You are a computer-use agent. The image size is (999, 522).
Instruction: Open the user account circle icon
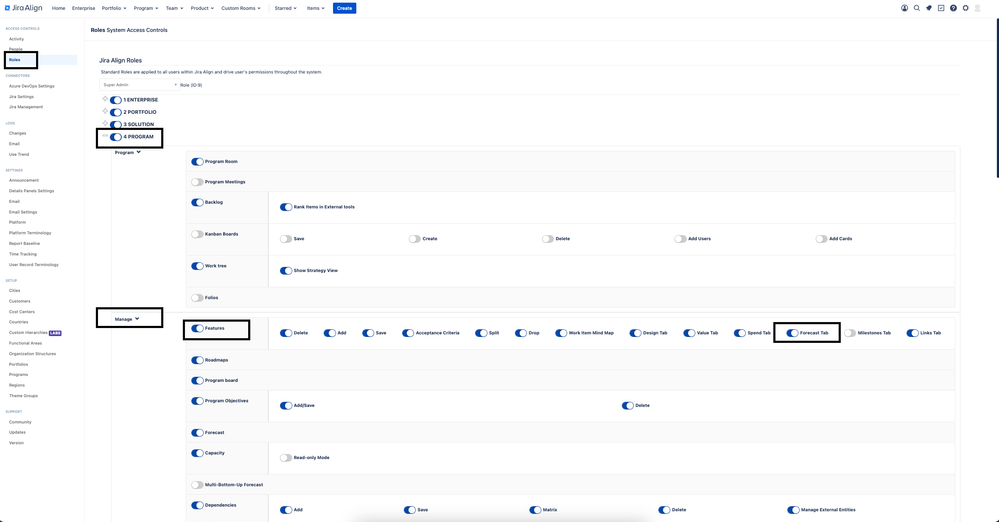coord(904,8)
